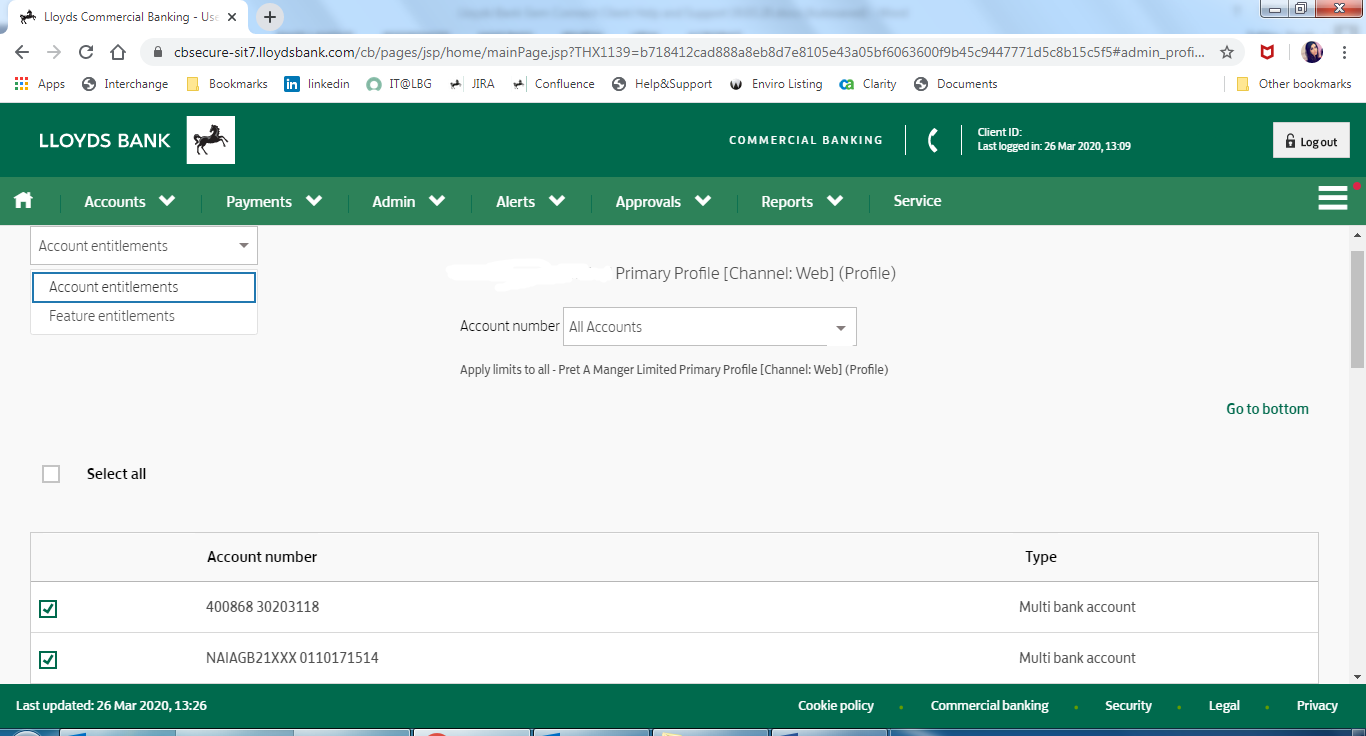Expand the Payments menu
Viewport: 1366px width, 736px height.
(x=274, y=201)
